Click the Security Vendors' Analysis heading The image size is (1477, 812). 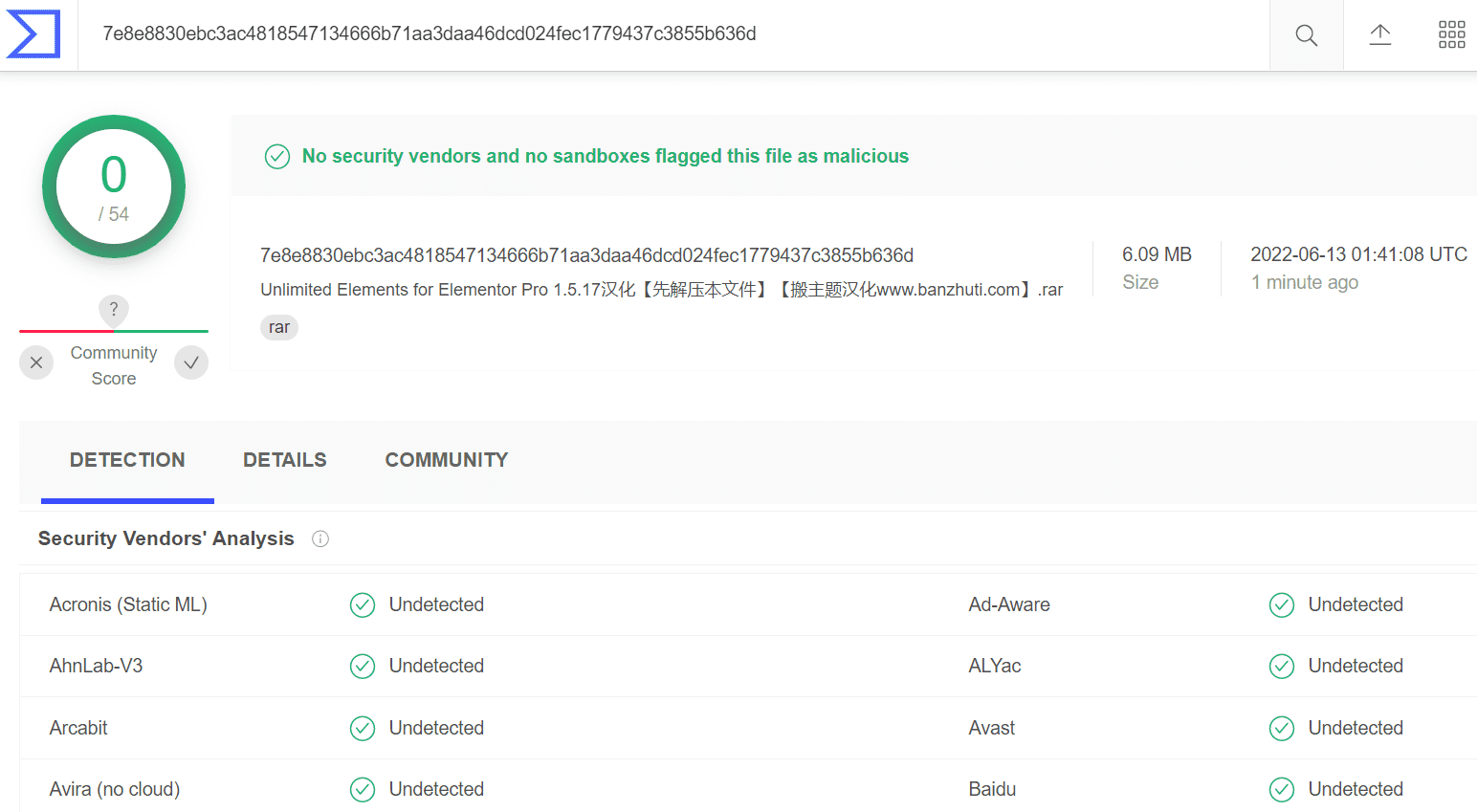(x=166, y=538)
